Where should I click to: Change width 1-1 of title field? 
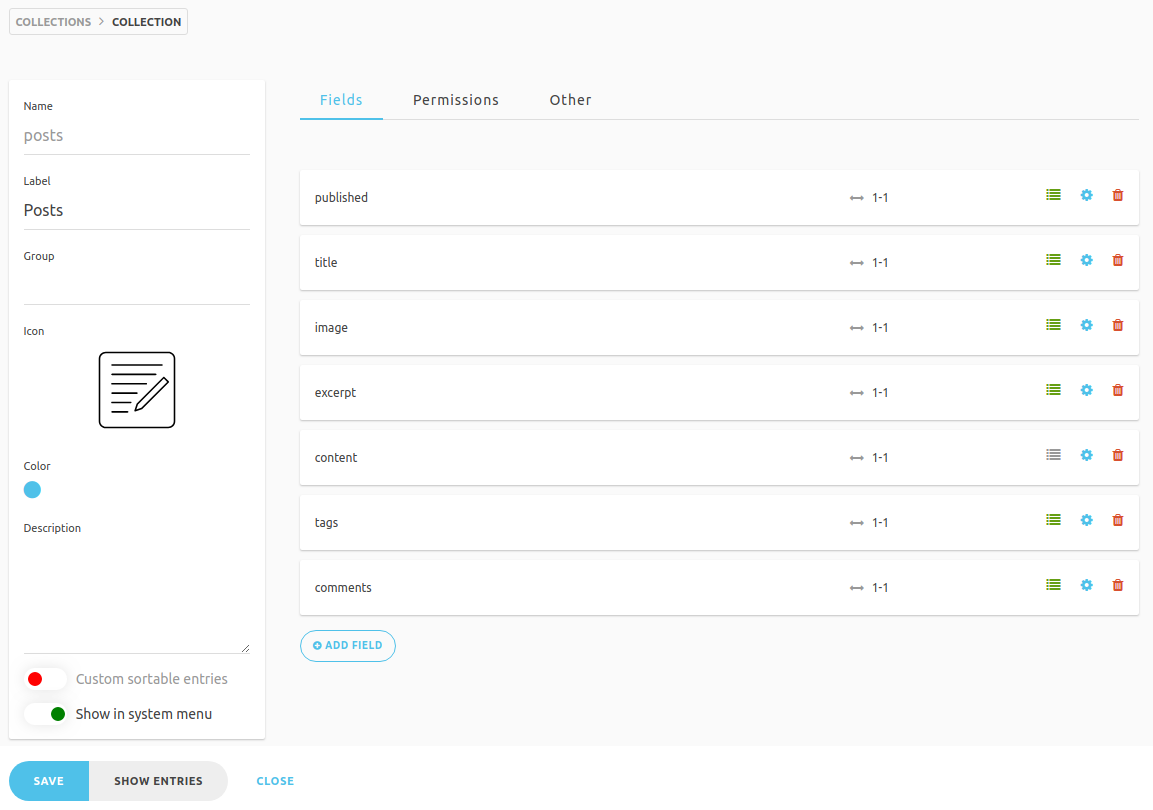coord(869,262)
